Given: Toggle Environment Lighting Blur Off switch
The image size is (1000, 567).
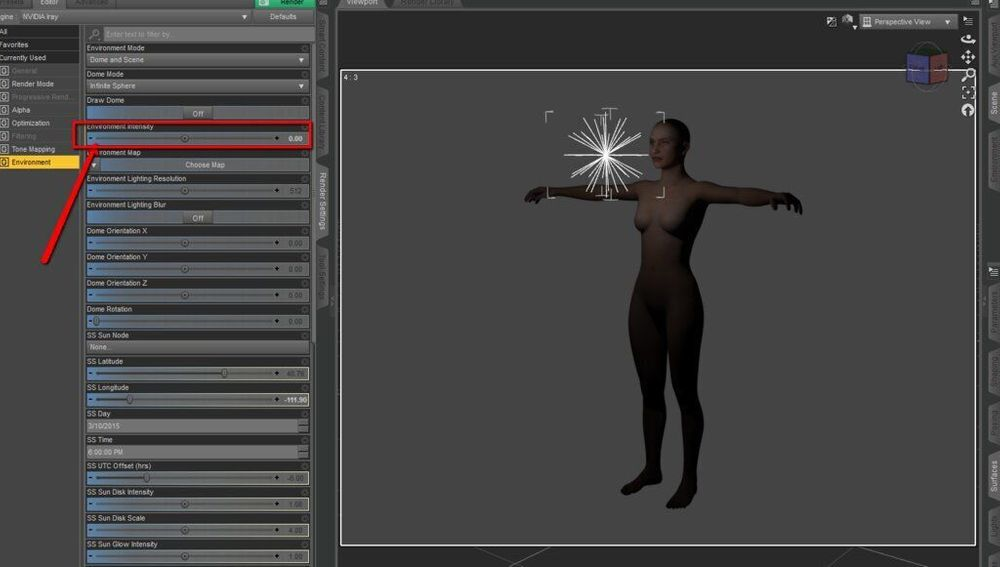Looking at the screenshot, I should click(198, 218).
